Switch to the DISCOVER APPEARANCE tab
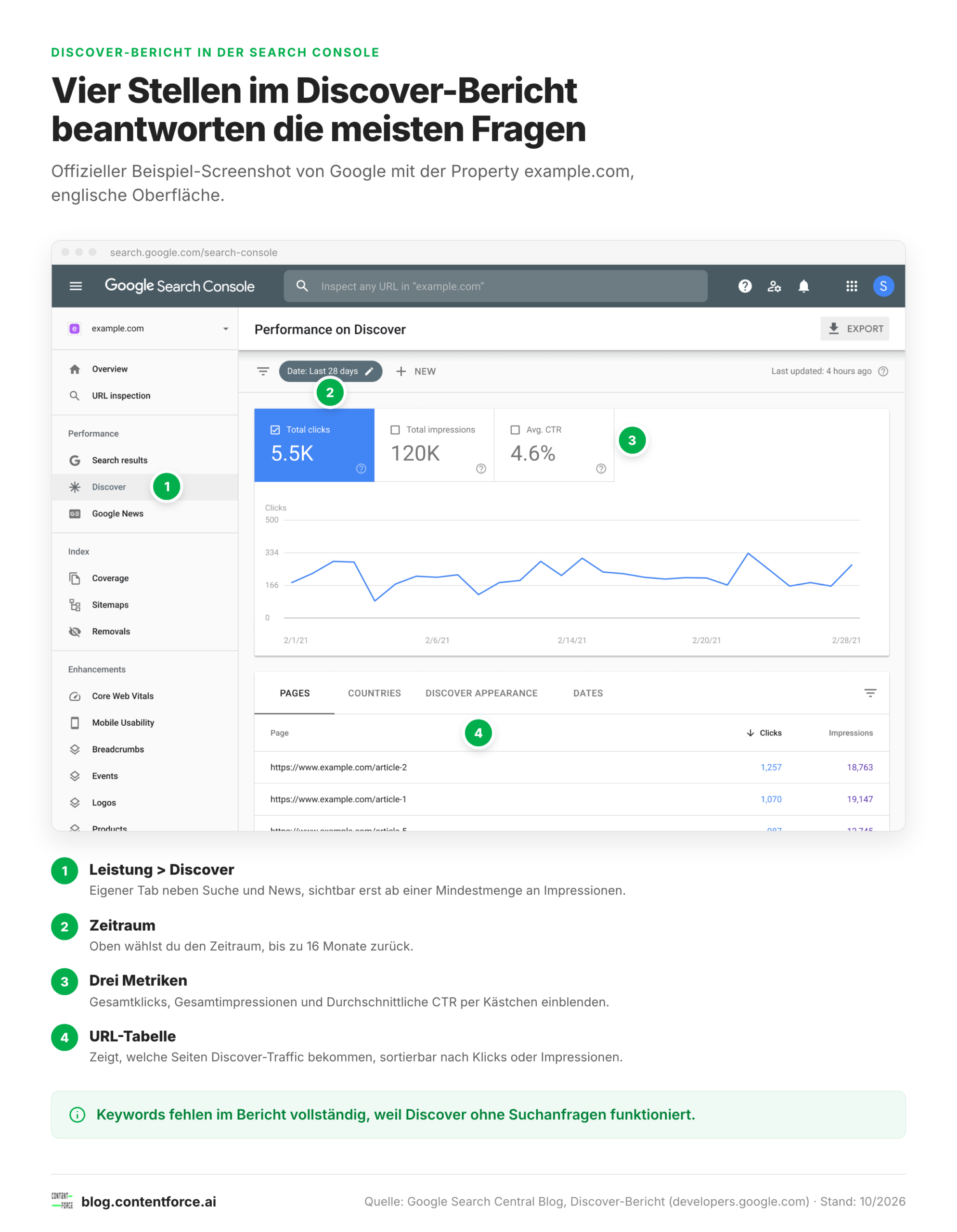 [481, 693]
